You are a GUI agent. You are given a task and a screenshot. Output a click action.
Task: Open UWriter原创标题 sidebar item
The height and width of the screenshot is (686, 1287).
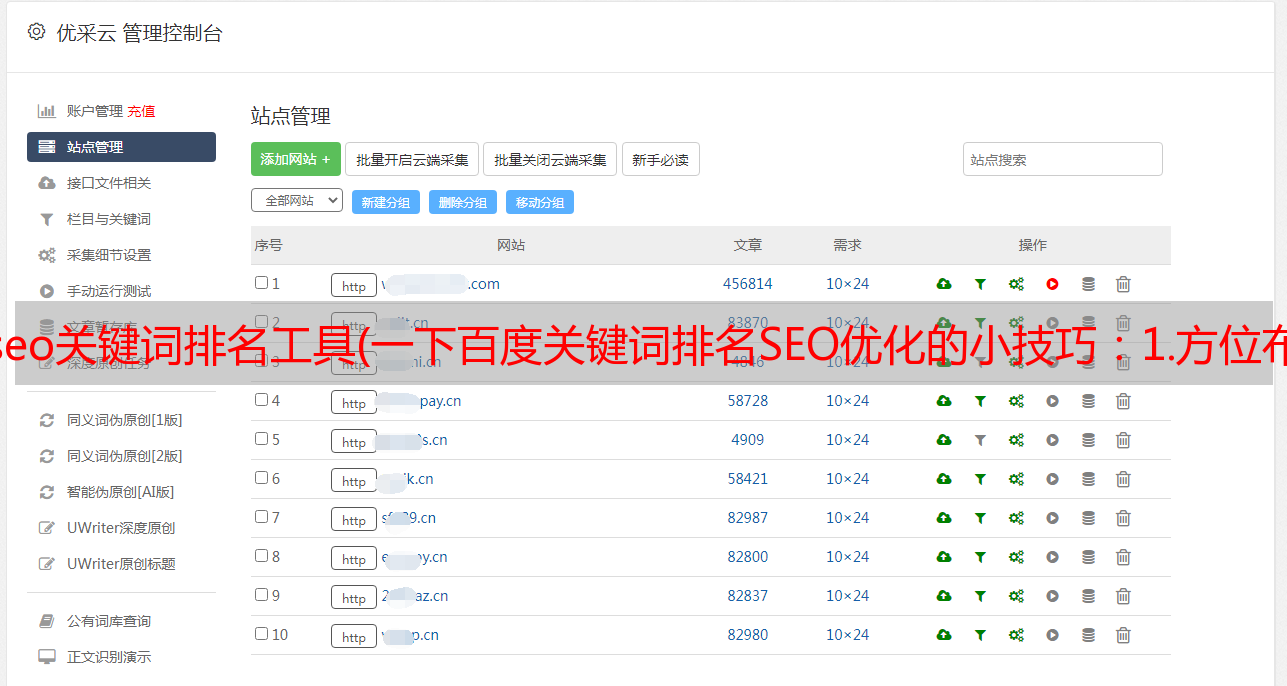(x=121, y=564)
